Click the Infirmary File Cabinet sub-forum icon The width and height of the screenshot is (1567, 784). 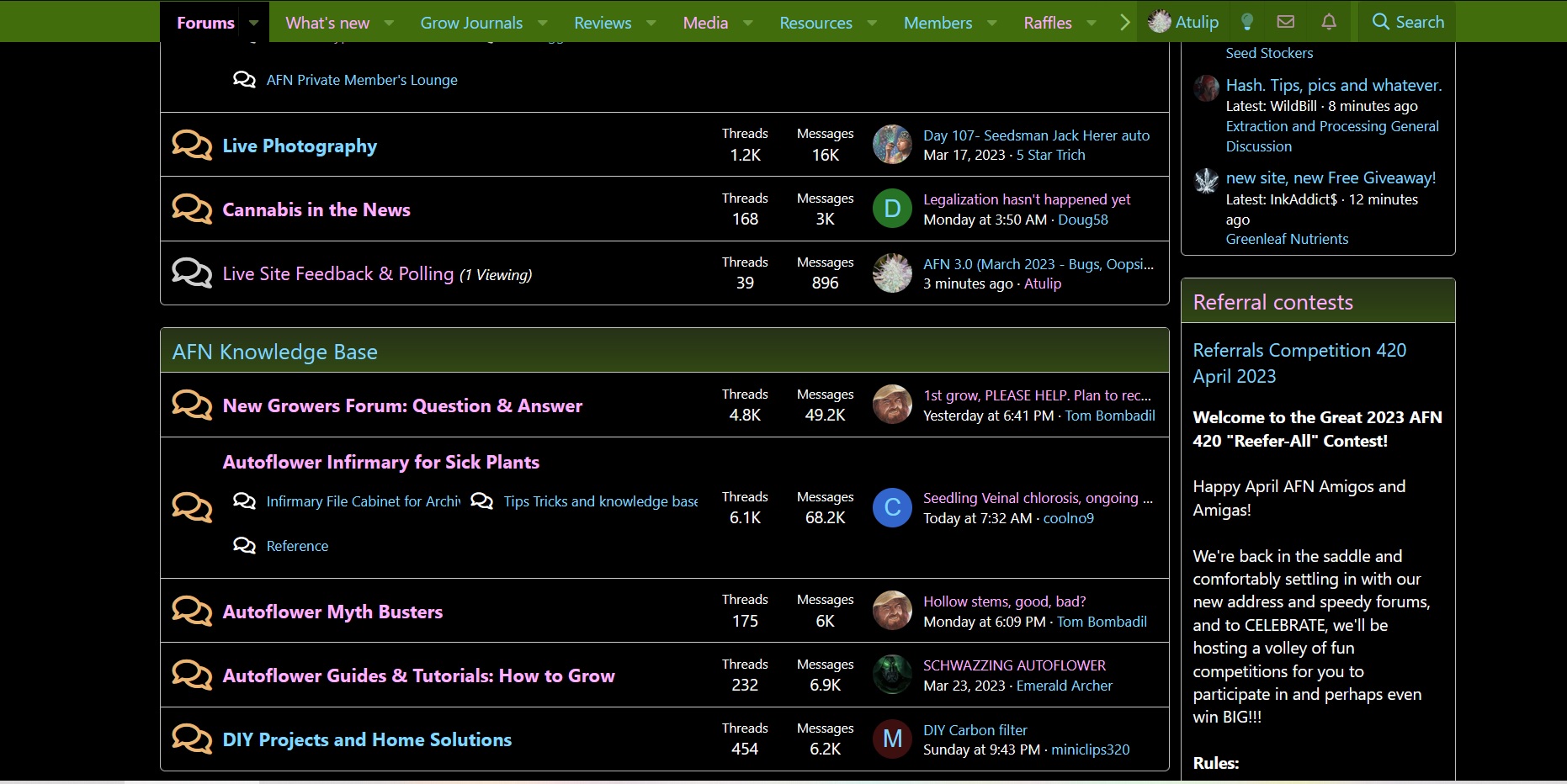(x=244, y=501)
